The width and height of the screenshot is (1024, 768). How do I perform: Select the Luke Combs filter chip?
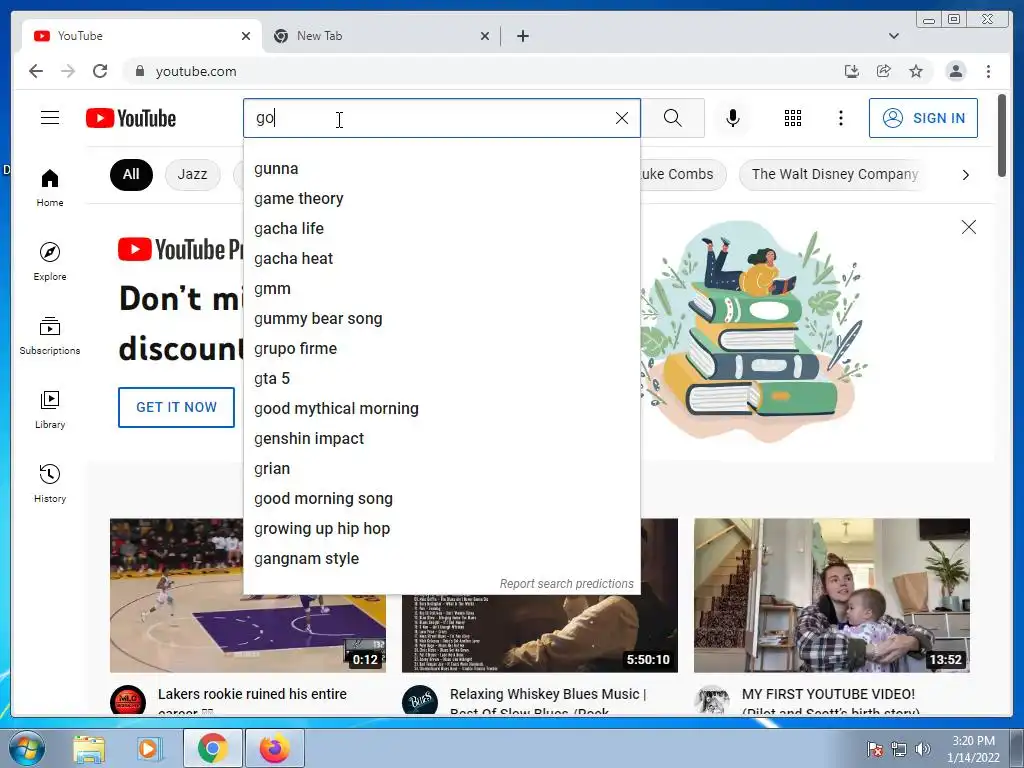[683, 175]
